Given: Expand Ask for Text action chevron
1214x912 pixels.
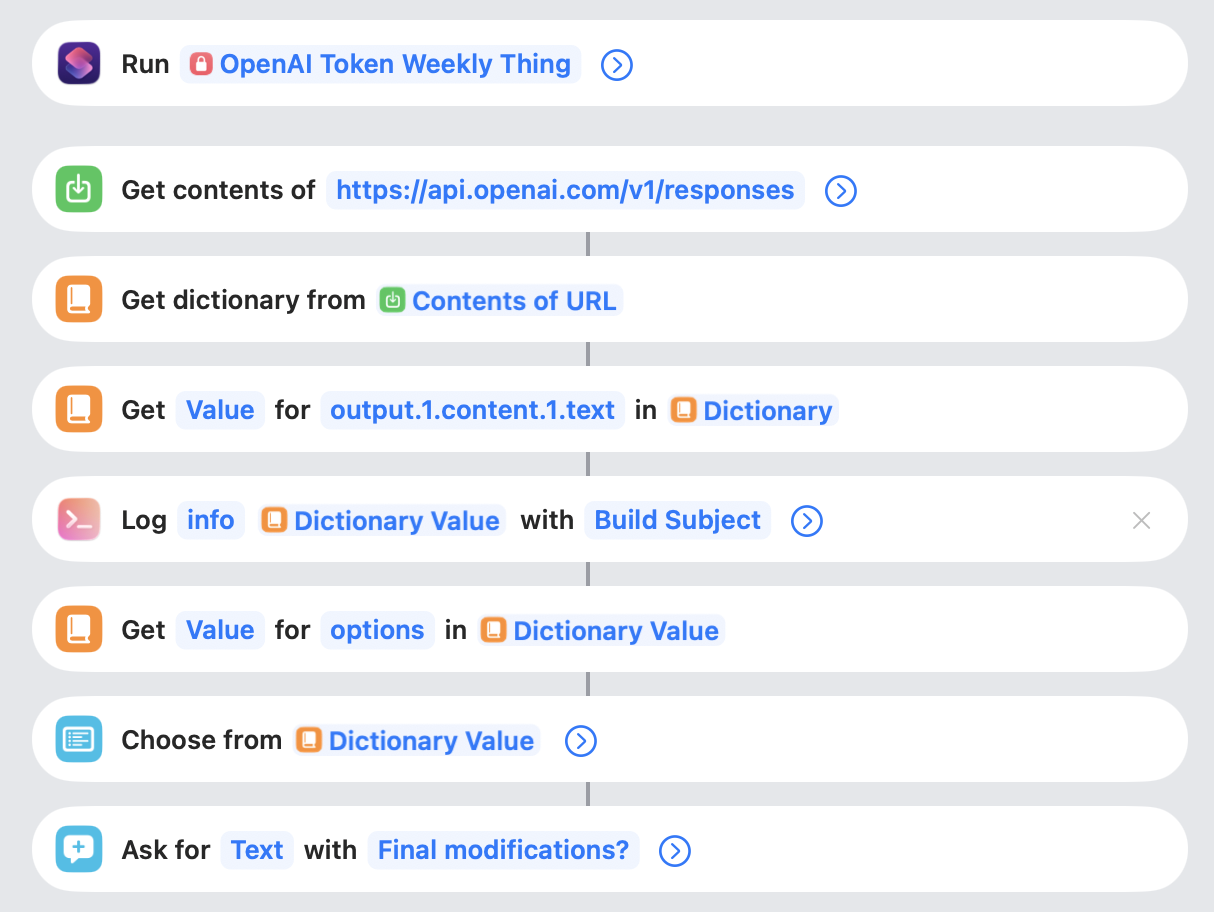Looking at the screenshot, I should point(675,851).
